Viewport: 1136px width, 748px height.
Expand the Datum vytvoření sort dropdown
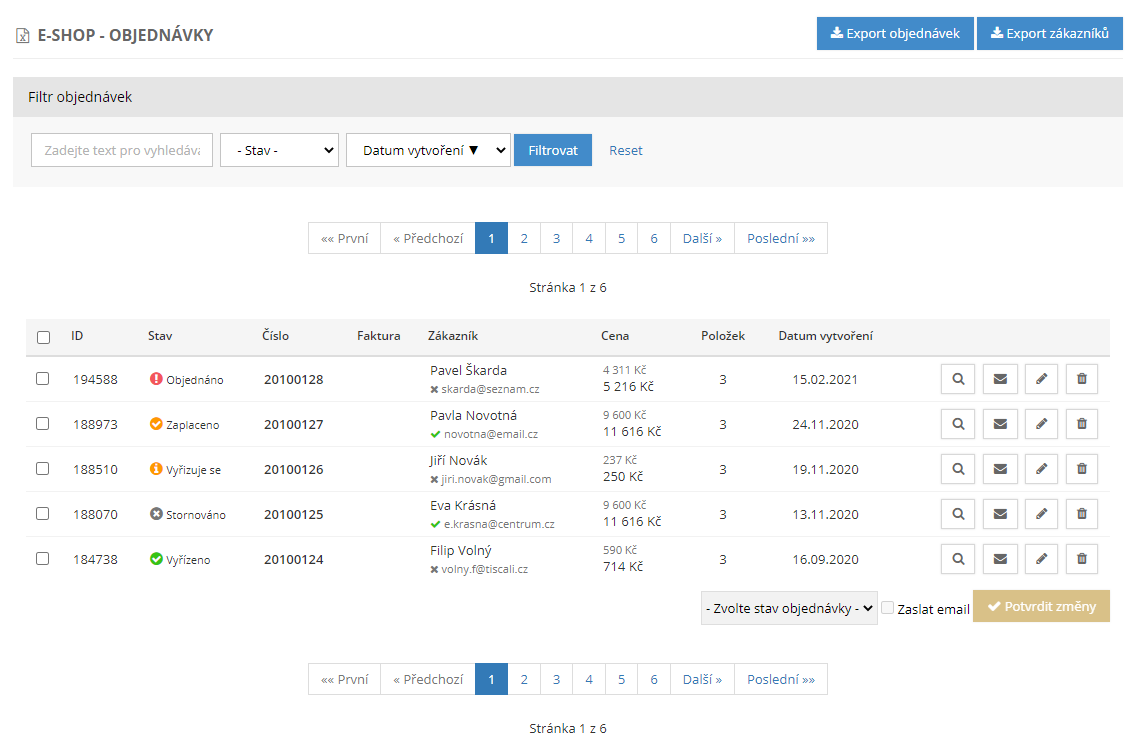428,150
